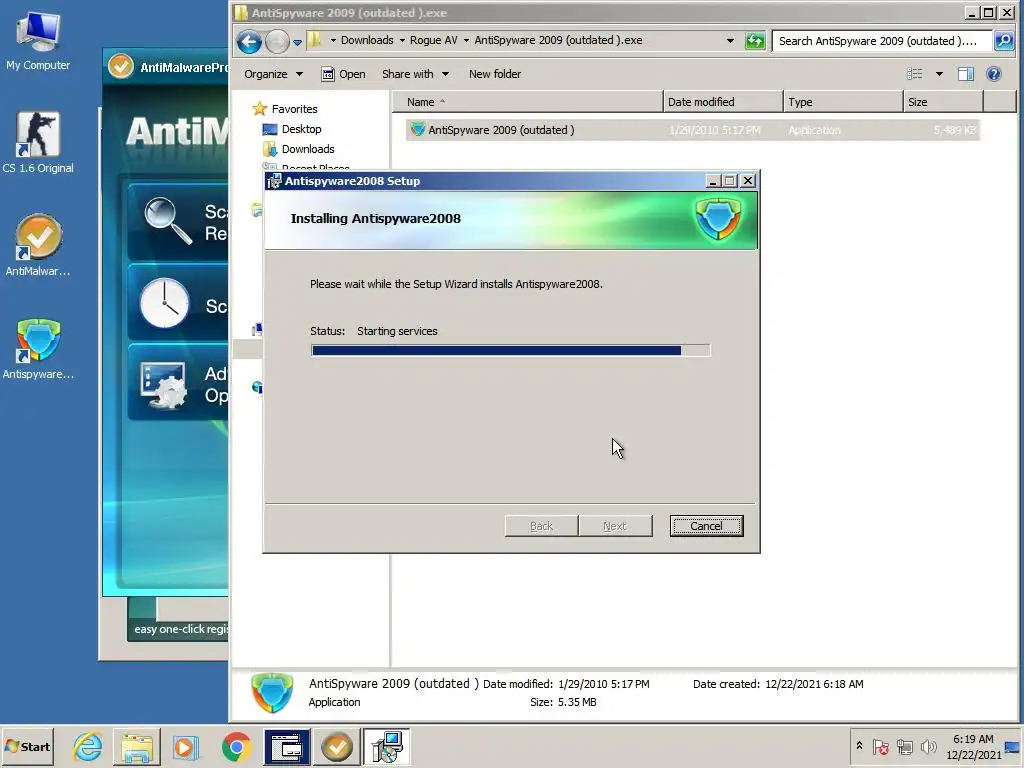Change view icon in Explorer toolbar
Screen dimensions: 1024x768
[915, 74]
